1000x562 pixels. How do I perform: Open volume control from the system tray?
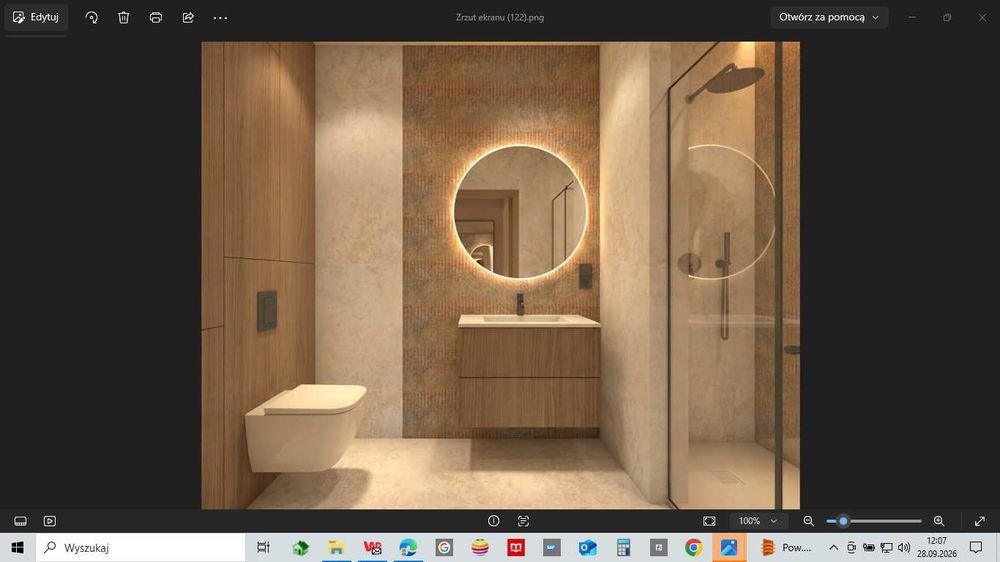[904, 547]
